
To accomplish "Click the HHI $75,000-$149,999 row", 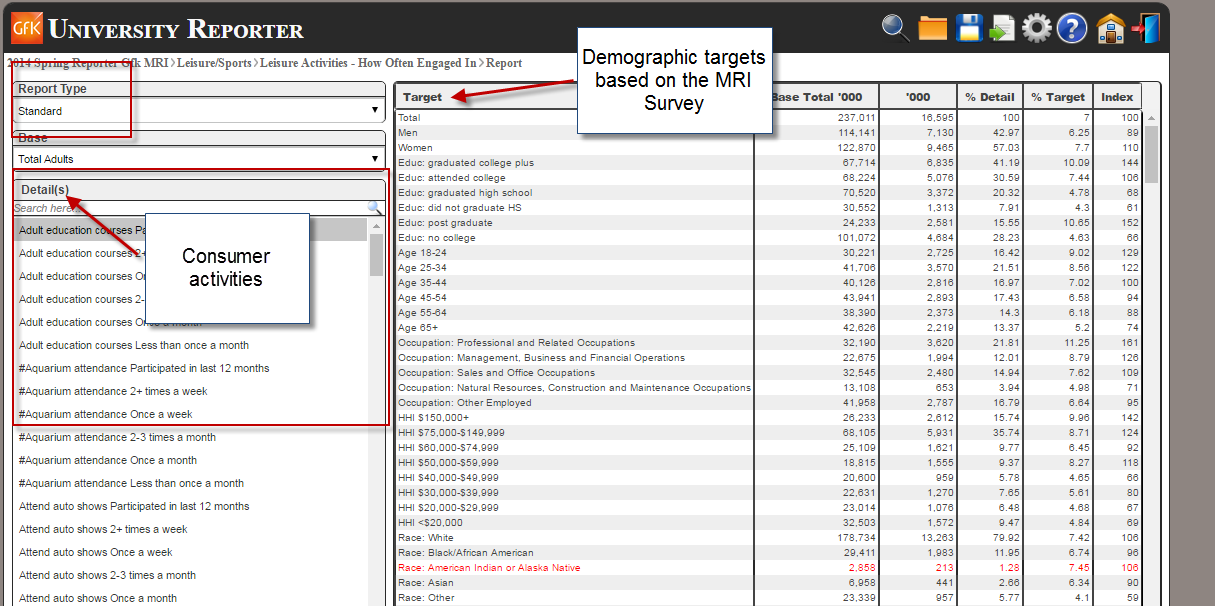I will [768, 432].
